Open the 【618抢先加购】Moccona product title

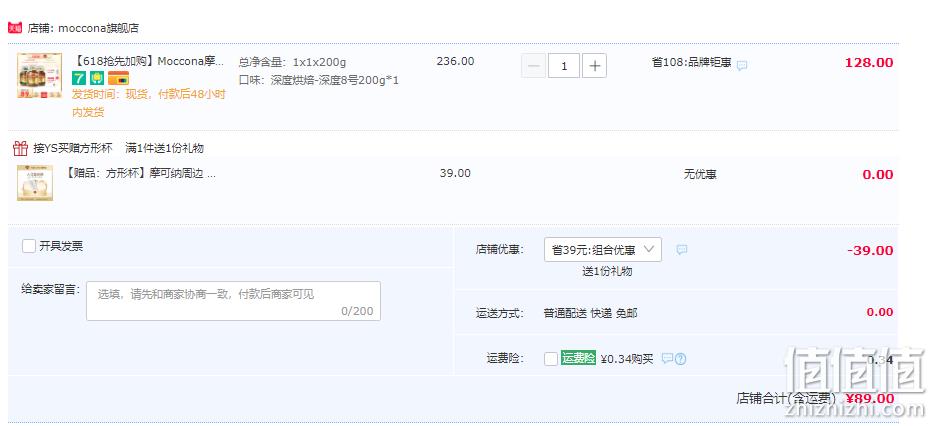coord(149,61)
